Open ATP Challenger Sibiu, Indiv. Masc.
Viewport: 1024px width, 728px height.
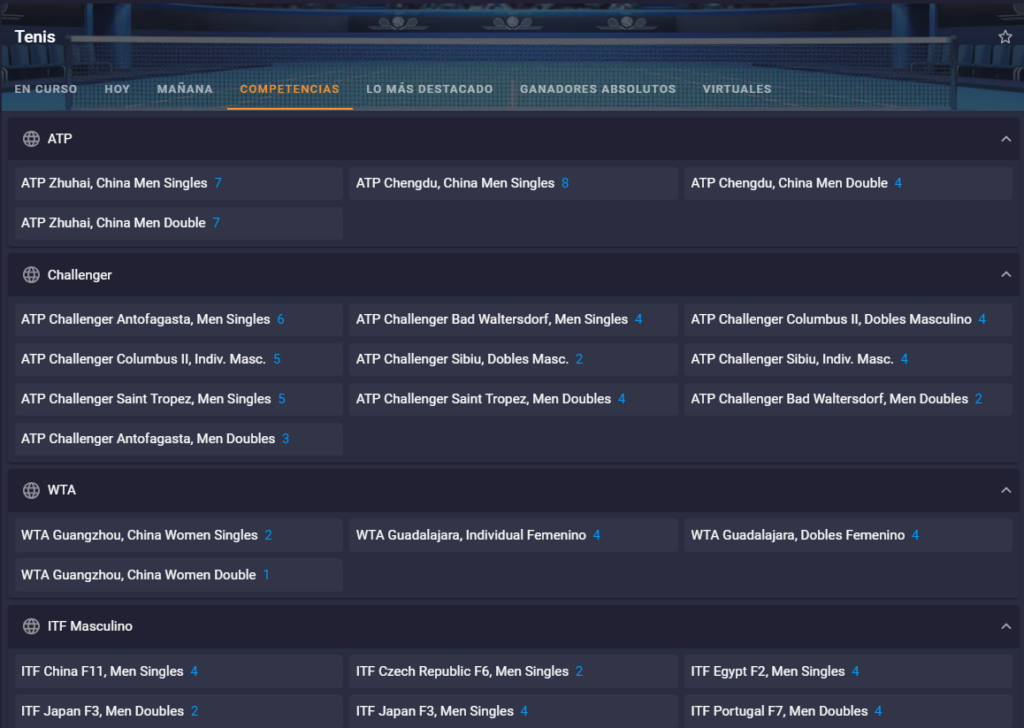(848, 359)
